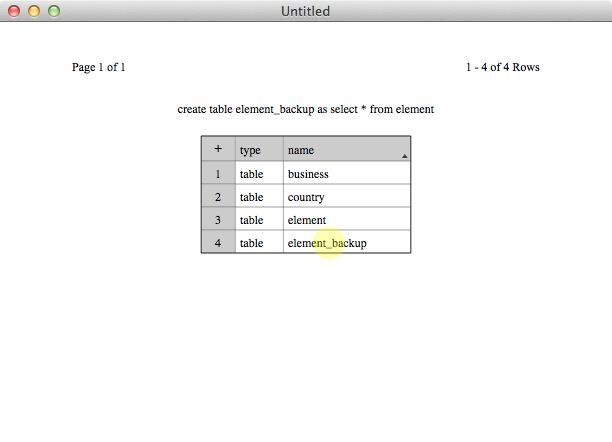Click the type cell in business row

click(x=260, y=173)
